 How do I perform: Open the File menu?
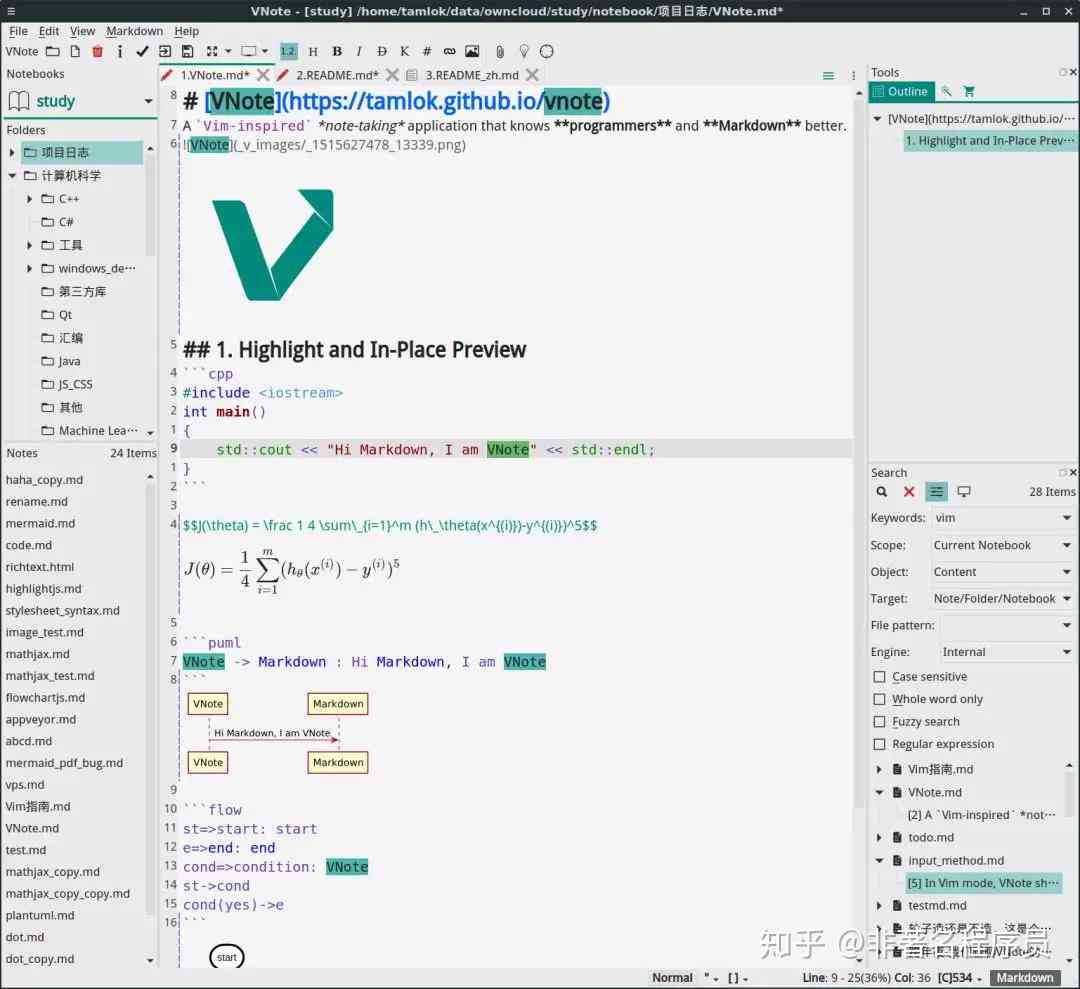18,31
